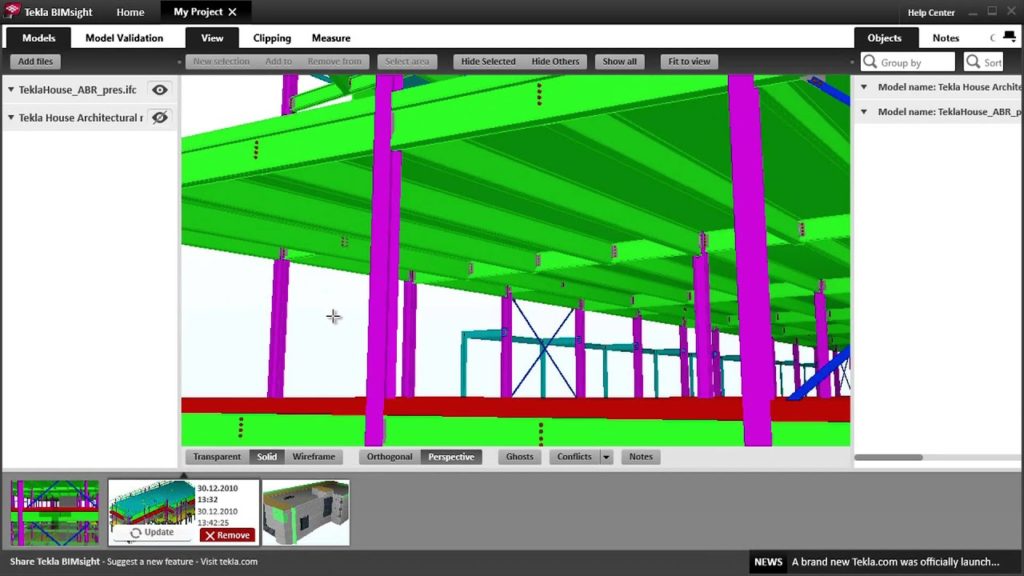The height and width of the screenshot is (576, 1024).
Task: Click the pin icon at top right
Action: pos(1010,37)
